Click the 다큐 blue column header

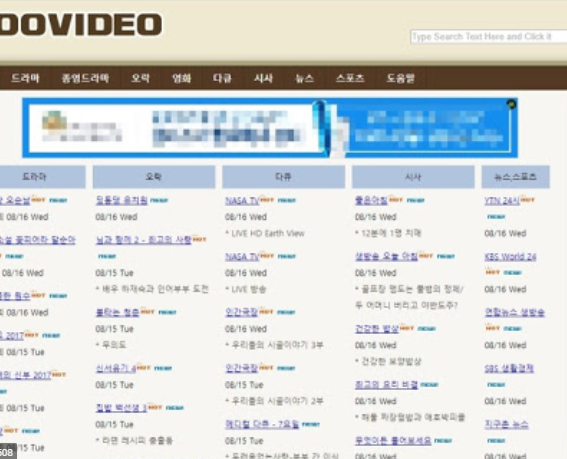pos(284,177)
